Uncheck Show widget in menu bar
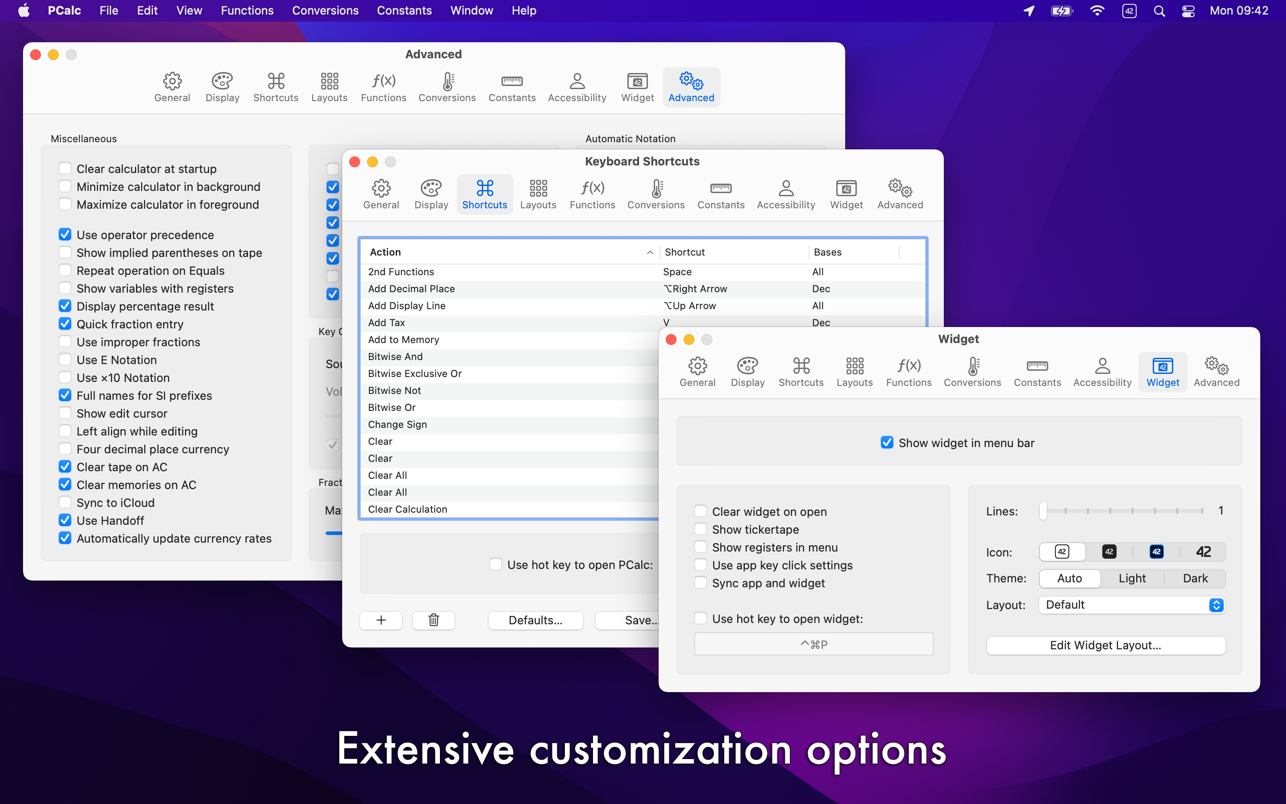Screen dimensions: 1286x804 tap(887, 442)
